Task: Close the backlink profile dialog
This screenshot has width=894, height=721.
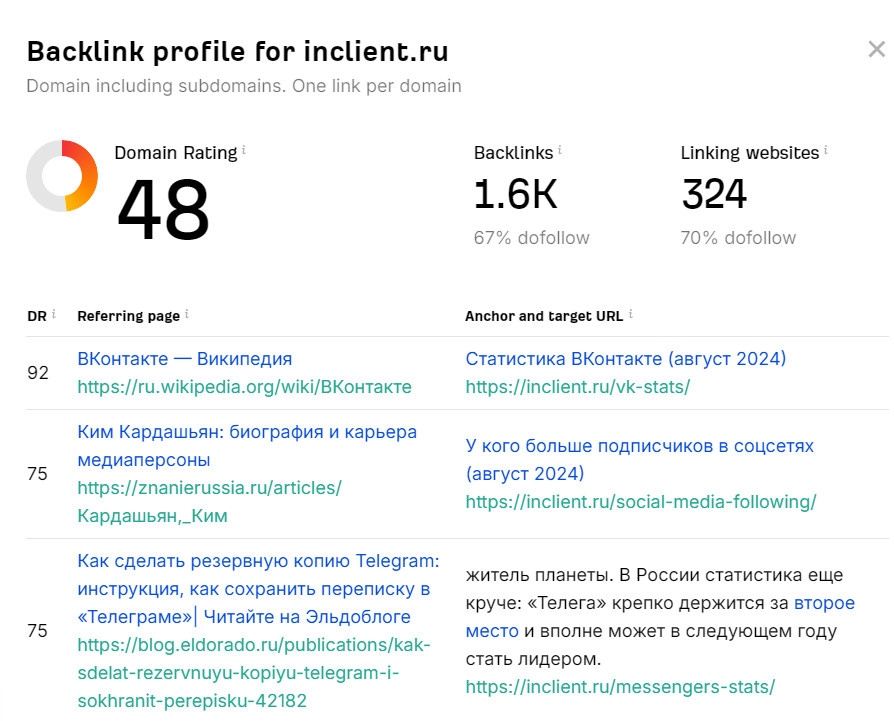Action: point(876,49)
